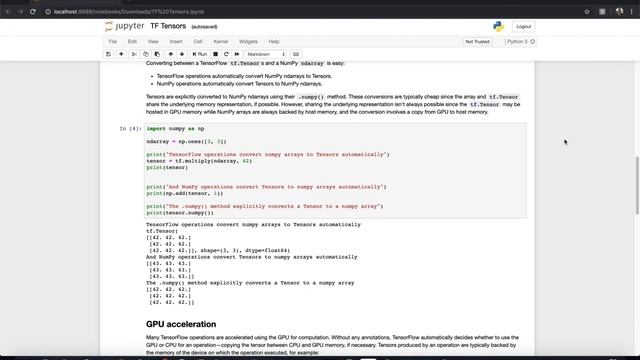Bookmark this page with star icon

pyautogui.click(x=587, y=12)
